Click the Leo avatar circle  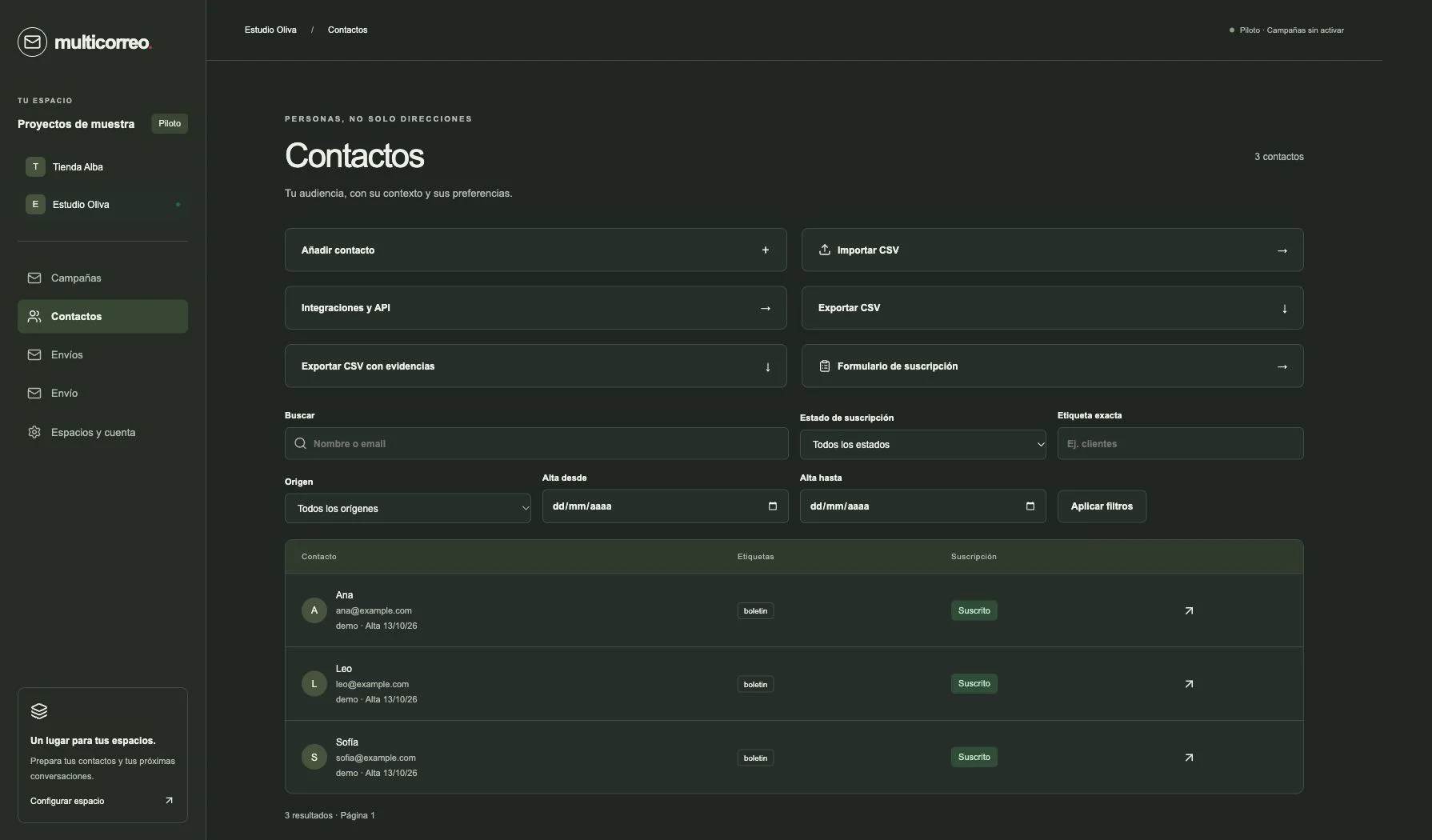point(314,684)
